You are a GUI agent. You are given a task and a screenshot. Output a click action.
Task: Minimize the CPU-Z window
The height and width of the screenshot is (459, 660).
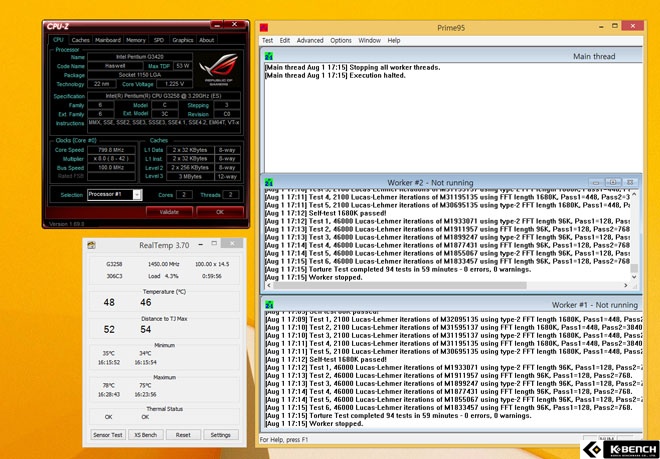point(217,25)
